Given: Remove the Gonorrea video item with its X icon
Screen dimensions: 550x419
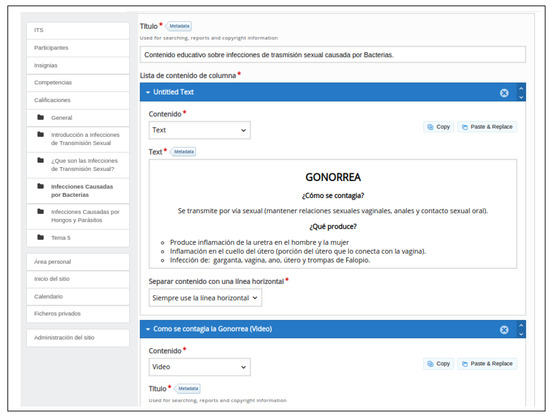Looking at the screenshot, I should click(x=504, y=330).
